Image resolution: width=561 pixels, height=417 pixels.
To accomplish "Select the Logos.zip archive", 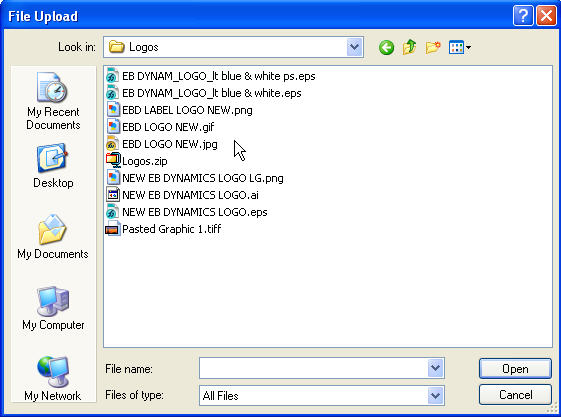I will pos(137,161).
